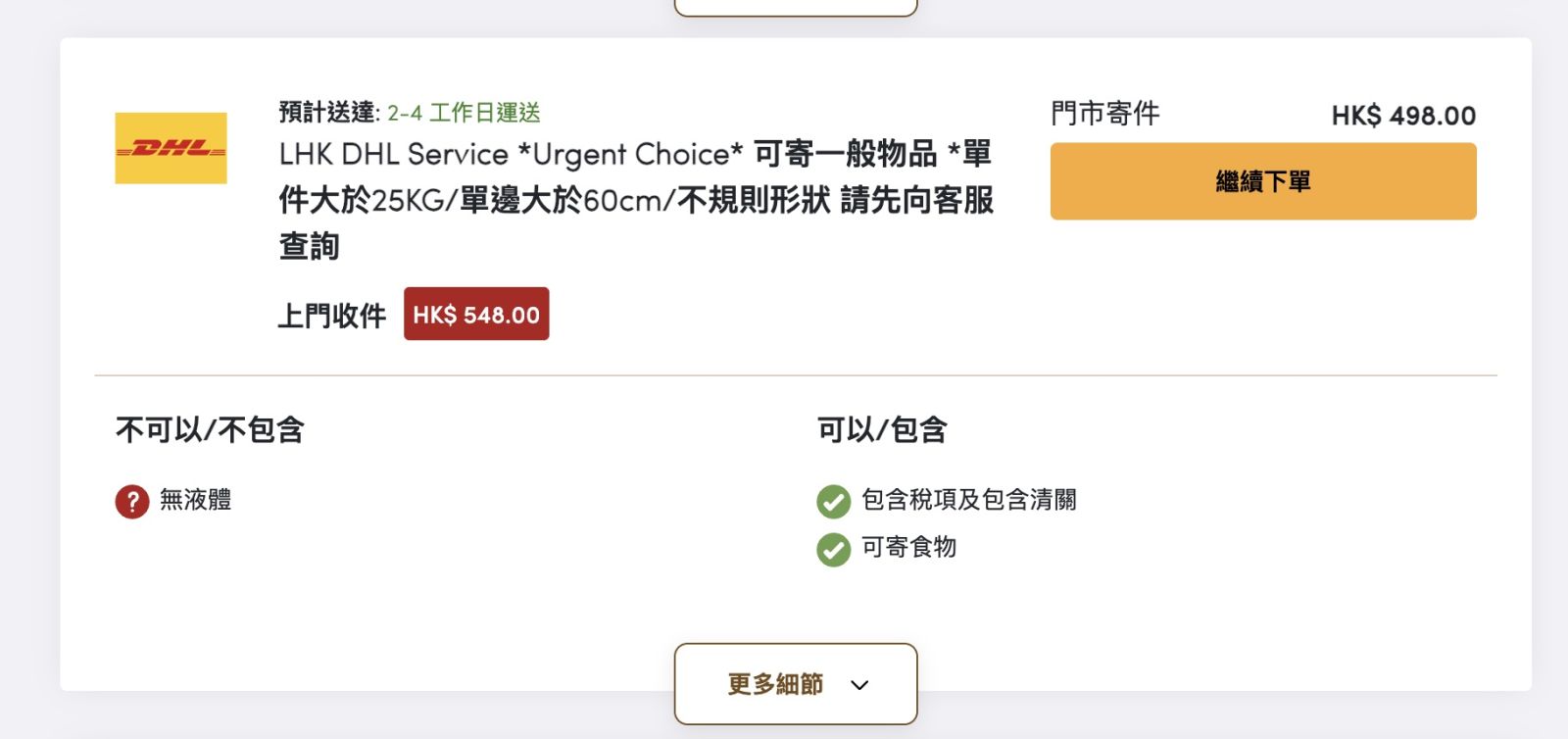Click the 無液體 restriction text
1568x739 pixels.
195,500
